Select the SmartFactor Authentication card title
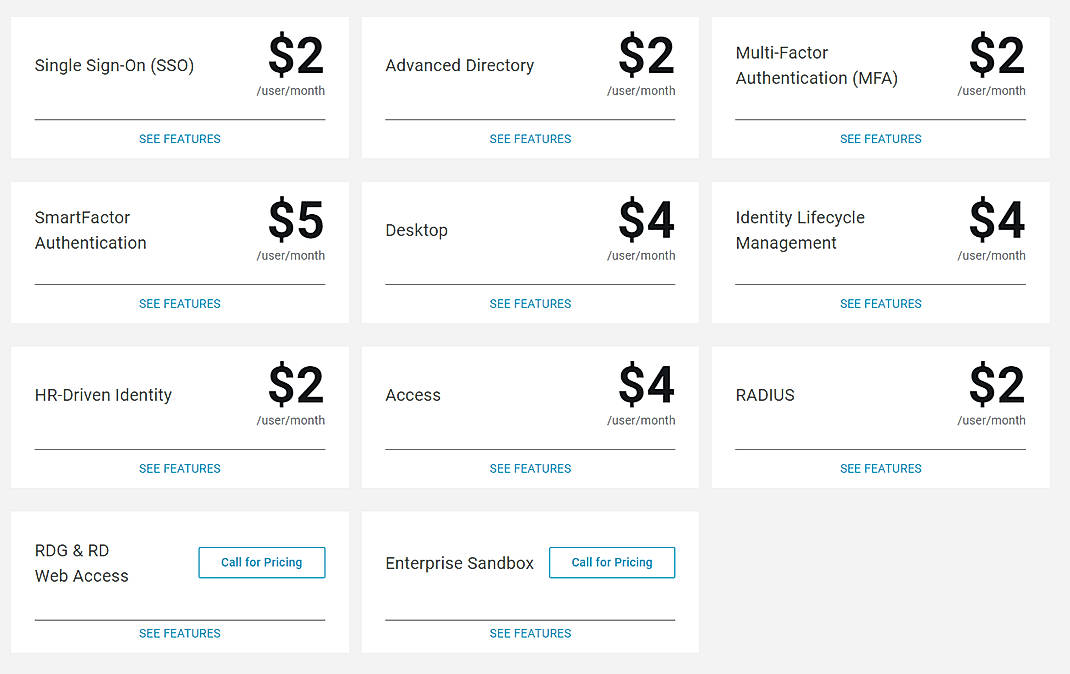Screen dimensions: 1070x674 click(90, 230)
